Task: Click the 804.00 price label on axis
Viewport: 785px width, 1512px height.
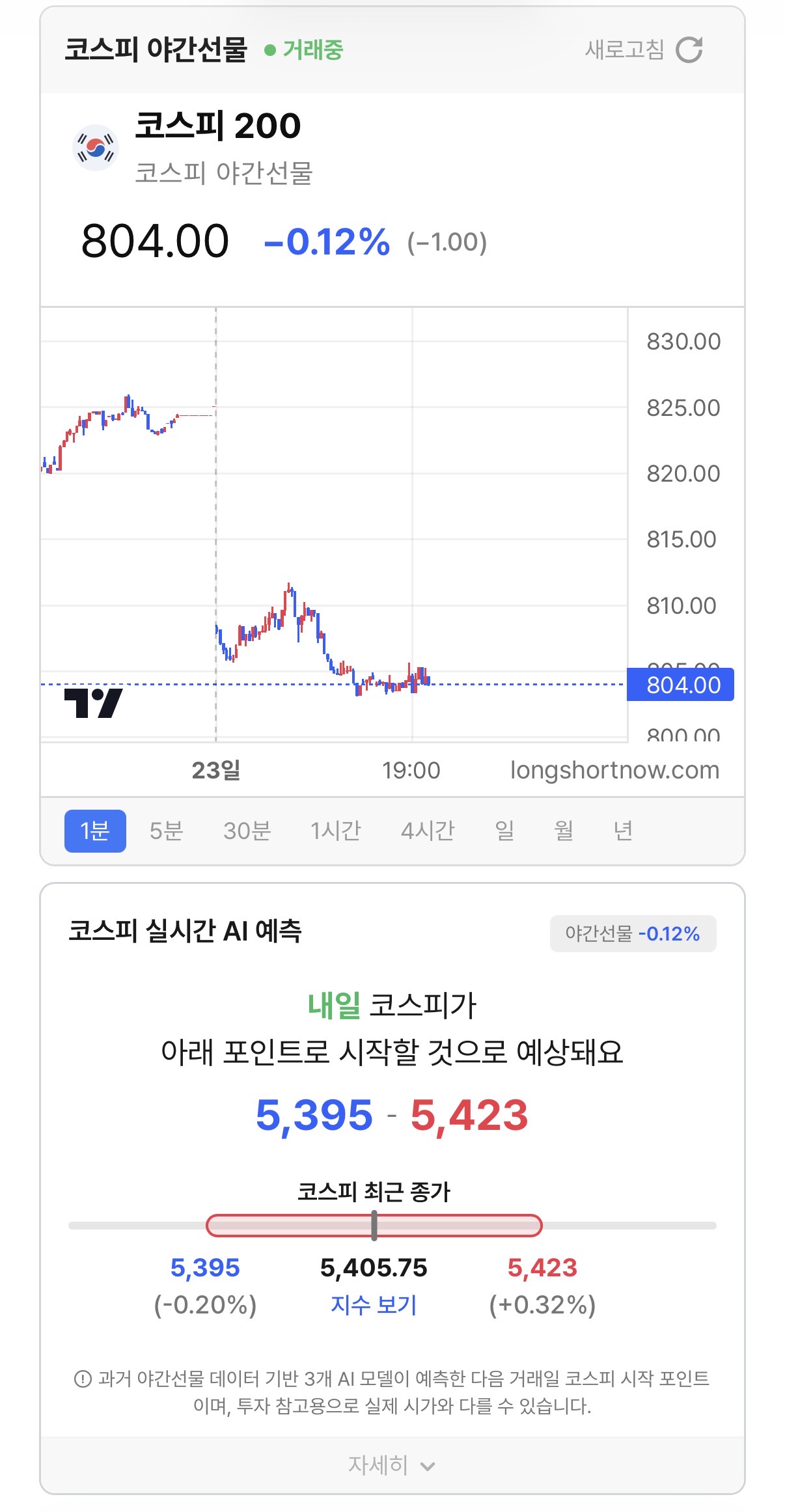Action: (x=680, y=685)
